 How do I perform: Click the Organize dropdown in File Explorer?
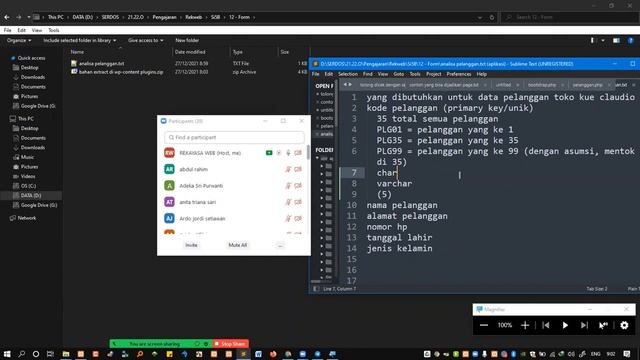19,40
